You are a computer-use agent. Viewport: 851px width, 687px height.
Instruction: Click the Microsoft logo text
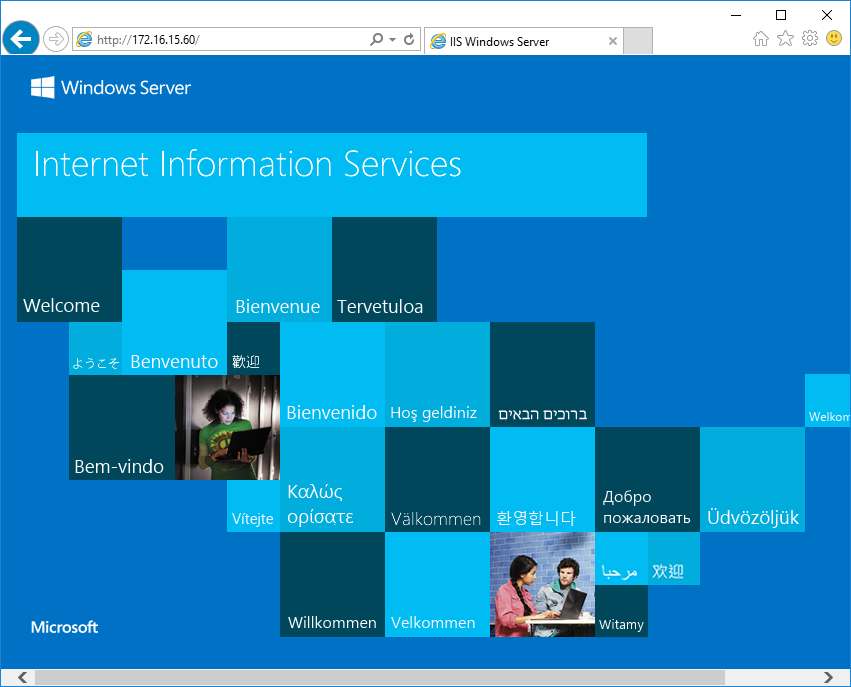tap(64, 627)
